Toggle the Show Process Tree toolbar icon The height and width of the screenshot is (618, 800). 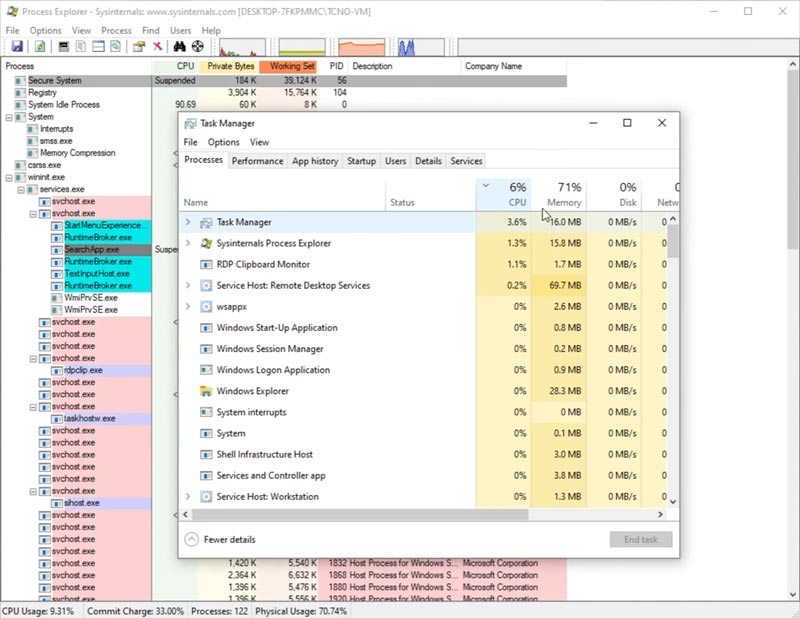point(81,46)
